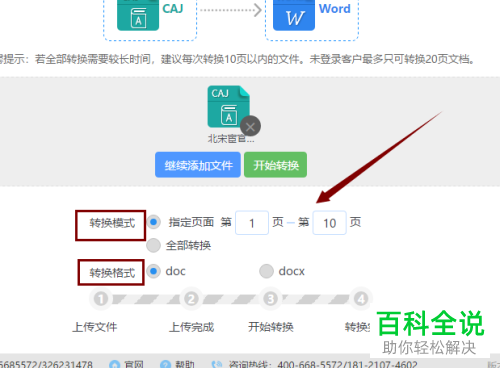Click step 3 circle in progress bar
Screen dimensions: 500x368
click(271, 299)
